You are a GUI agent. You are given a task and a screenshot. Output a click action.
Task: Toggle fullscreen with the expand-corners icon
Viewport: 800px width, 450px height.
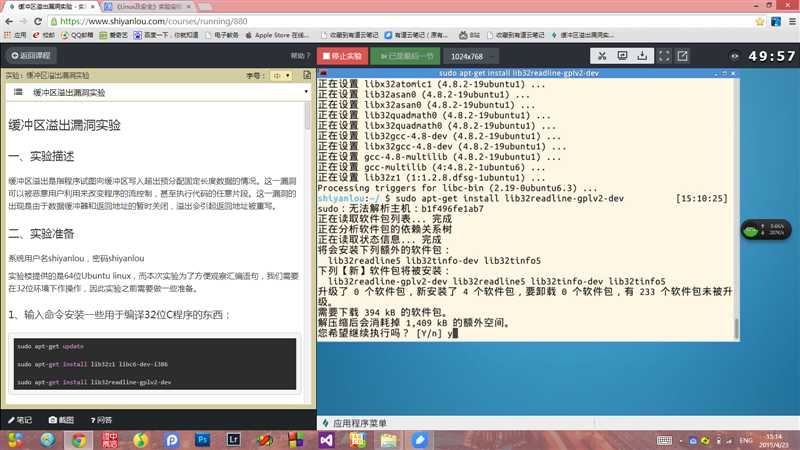point(664,56)
